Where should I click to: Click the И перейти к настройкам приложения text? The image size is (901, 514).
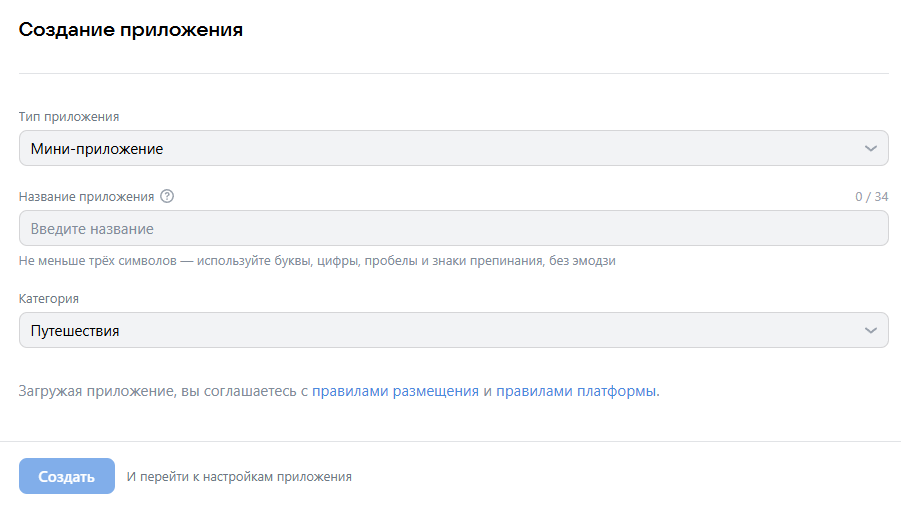[x=239, y=477]
